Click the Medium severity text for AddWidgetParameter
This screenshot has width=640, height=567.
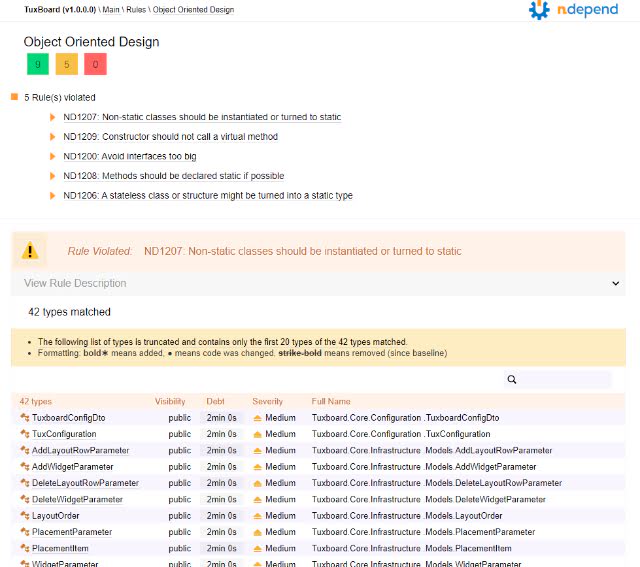click(280, 467)
